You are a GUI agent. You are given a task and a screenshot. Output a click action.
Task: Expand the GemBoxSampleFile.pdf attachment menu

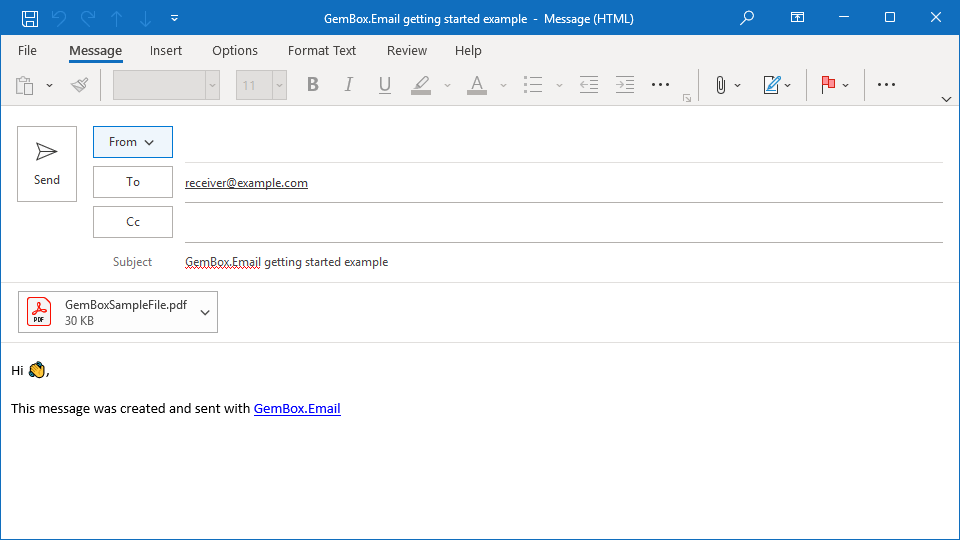[x=205, y=312]
